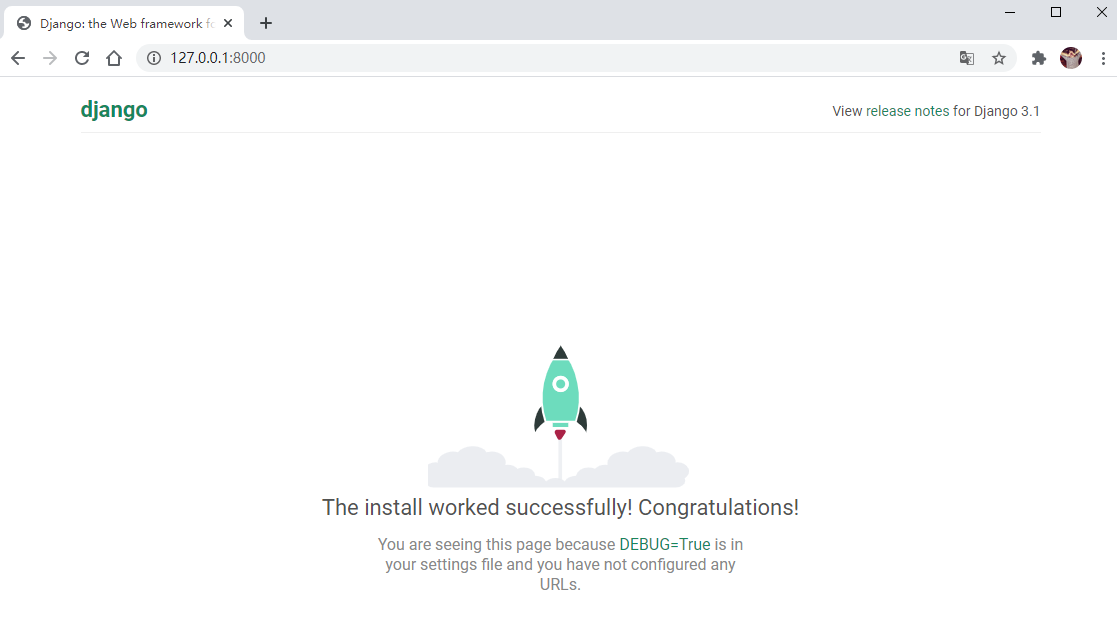Click the globe favicon on the tab
The width and height of the screenshot is (1117, 631).
point(24,24)
